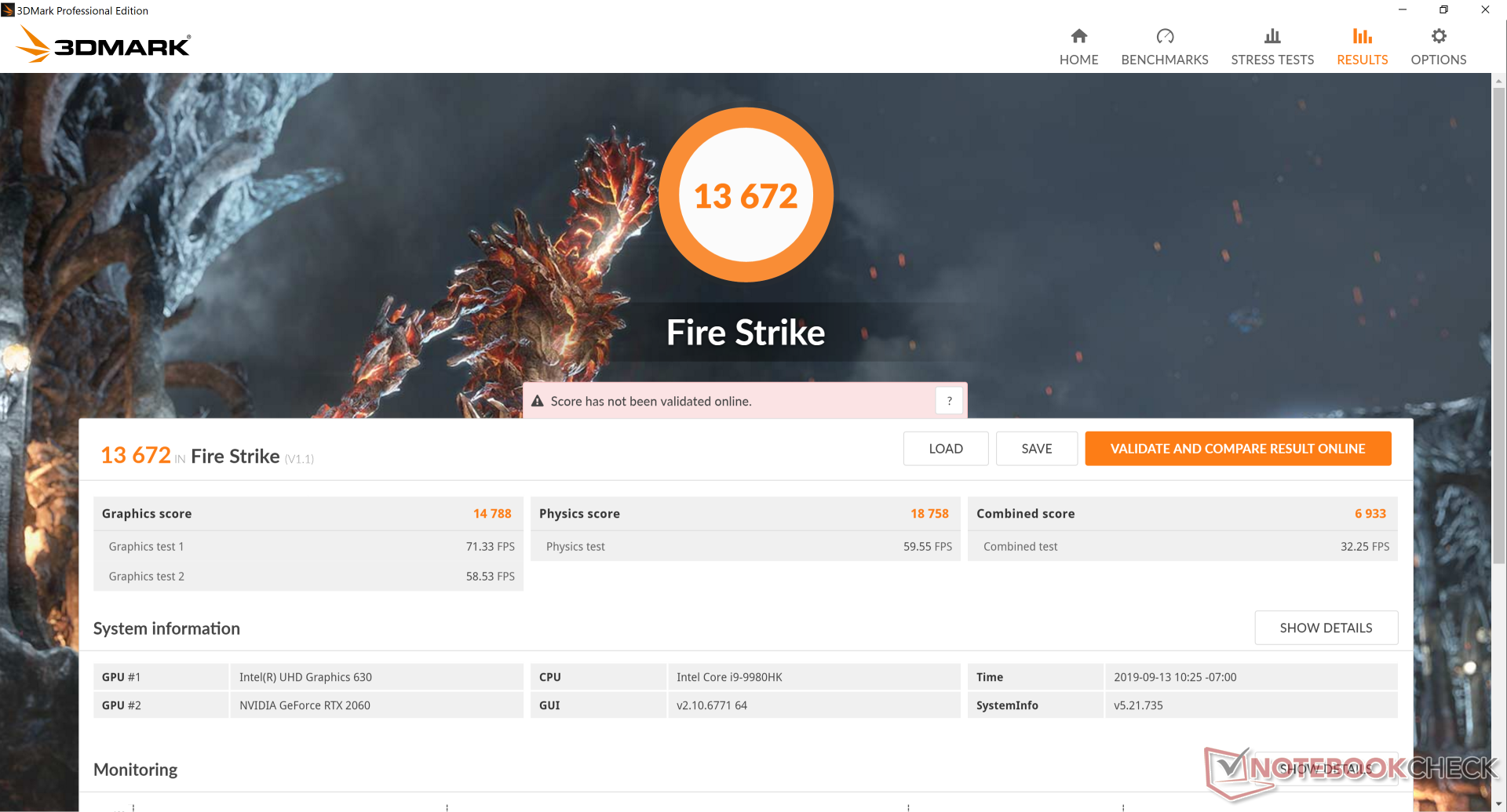Click the LOAD button
1507x812 pixels.
(946, 449)
